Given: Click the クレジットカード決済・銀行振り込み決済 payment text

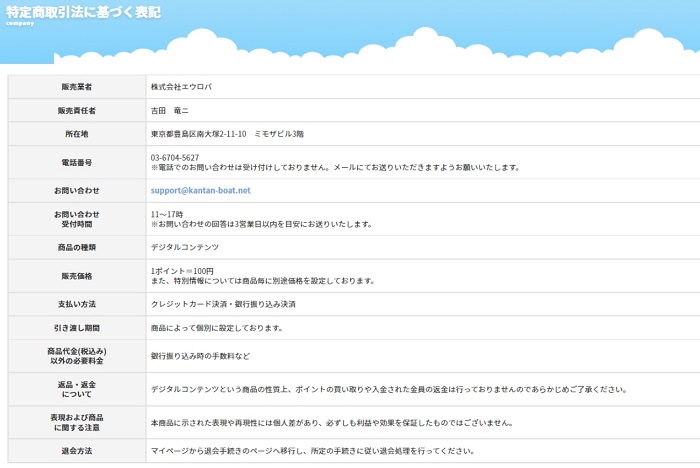Looking at the screenshot, I should click(223, 304).
